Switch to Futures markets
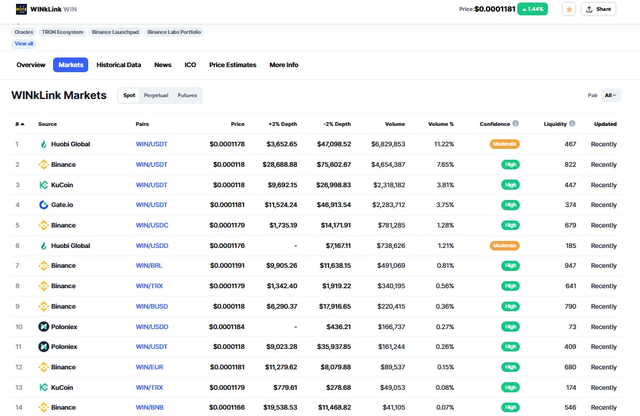 pos(187,96)
